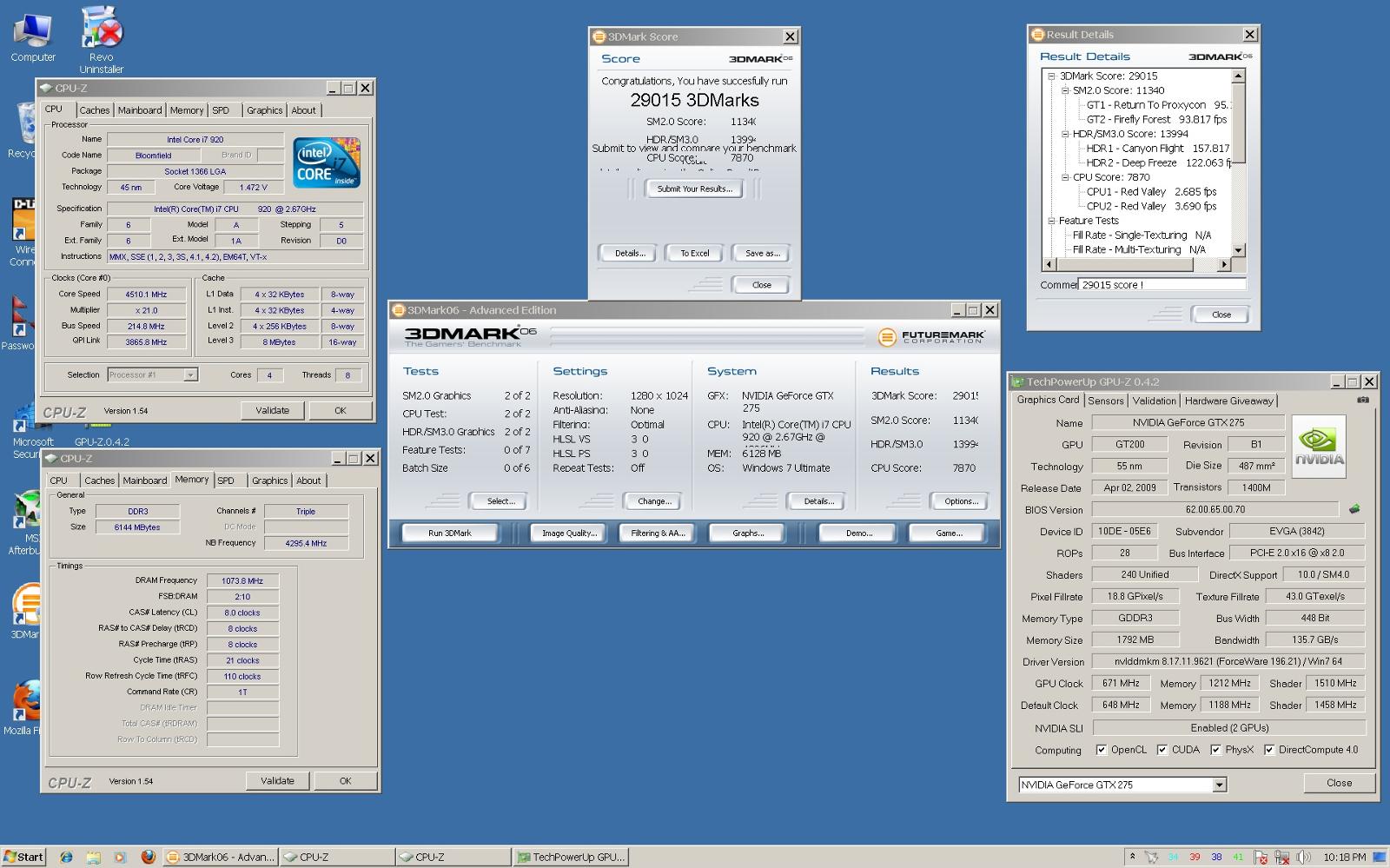The width and height of the screenshot is (1390, 868).
Task: Click the Run 3DMark button
Action: pos(450,533)
